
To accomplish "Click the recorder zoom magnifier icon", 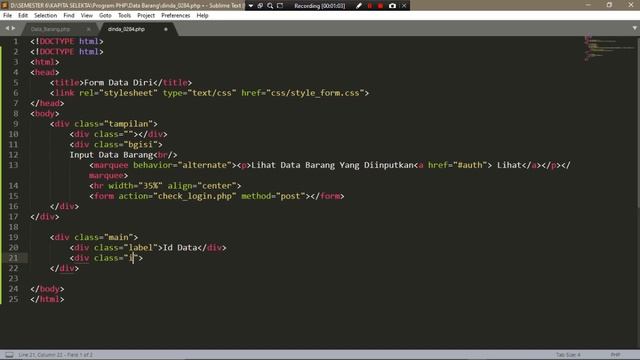I will pos(270,6).
